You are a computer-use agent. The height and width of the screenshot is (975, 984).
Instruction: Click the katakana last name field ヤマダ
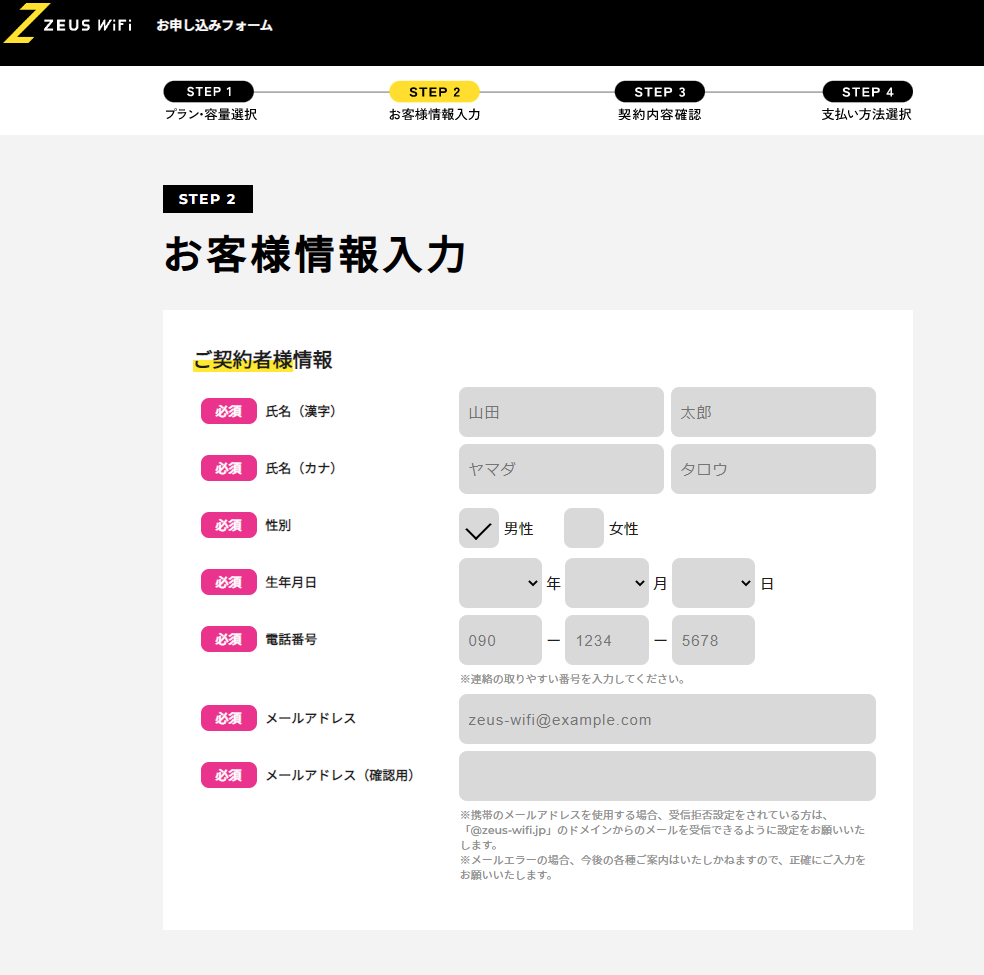pos(561,469)
